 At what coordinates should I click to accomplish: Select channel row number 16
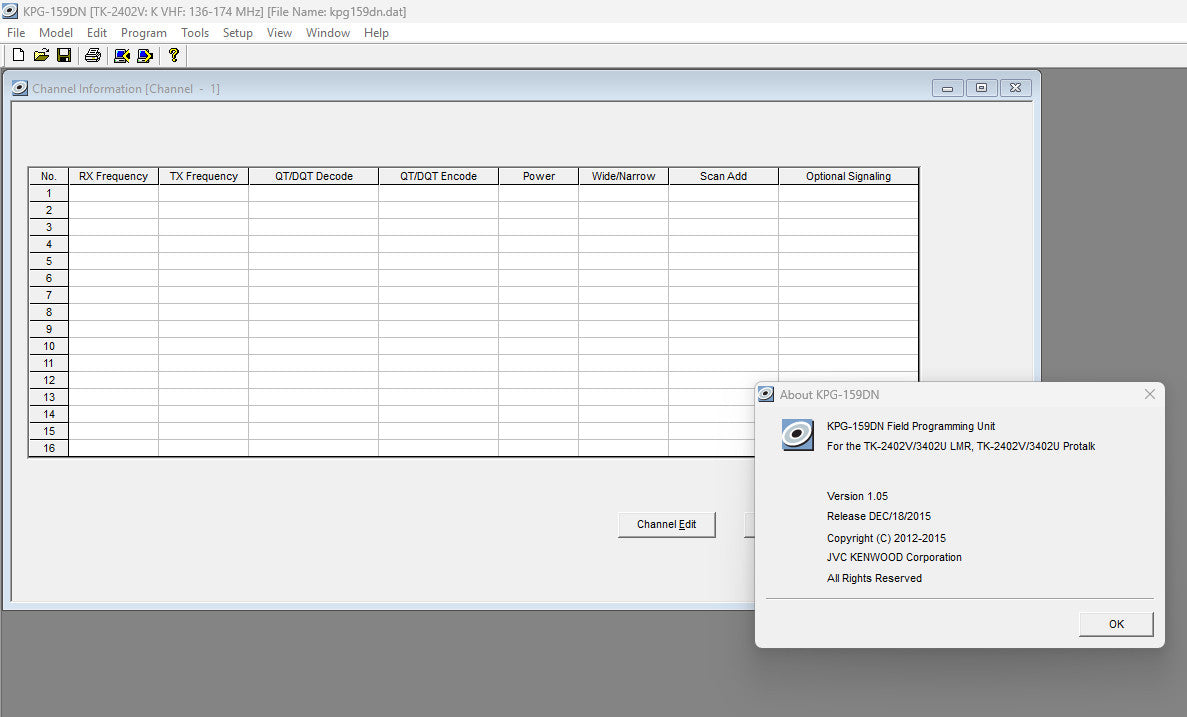click(48, 448)
